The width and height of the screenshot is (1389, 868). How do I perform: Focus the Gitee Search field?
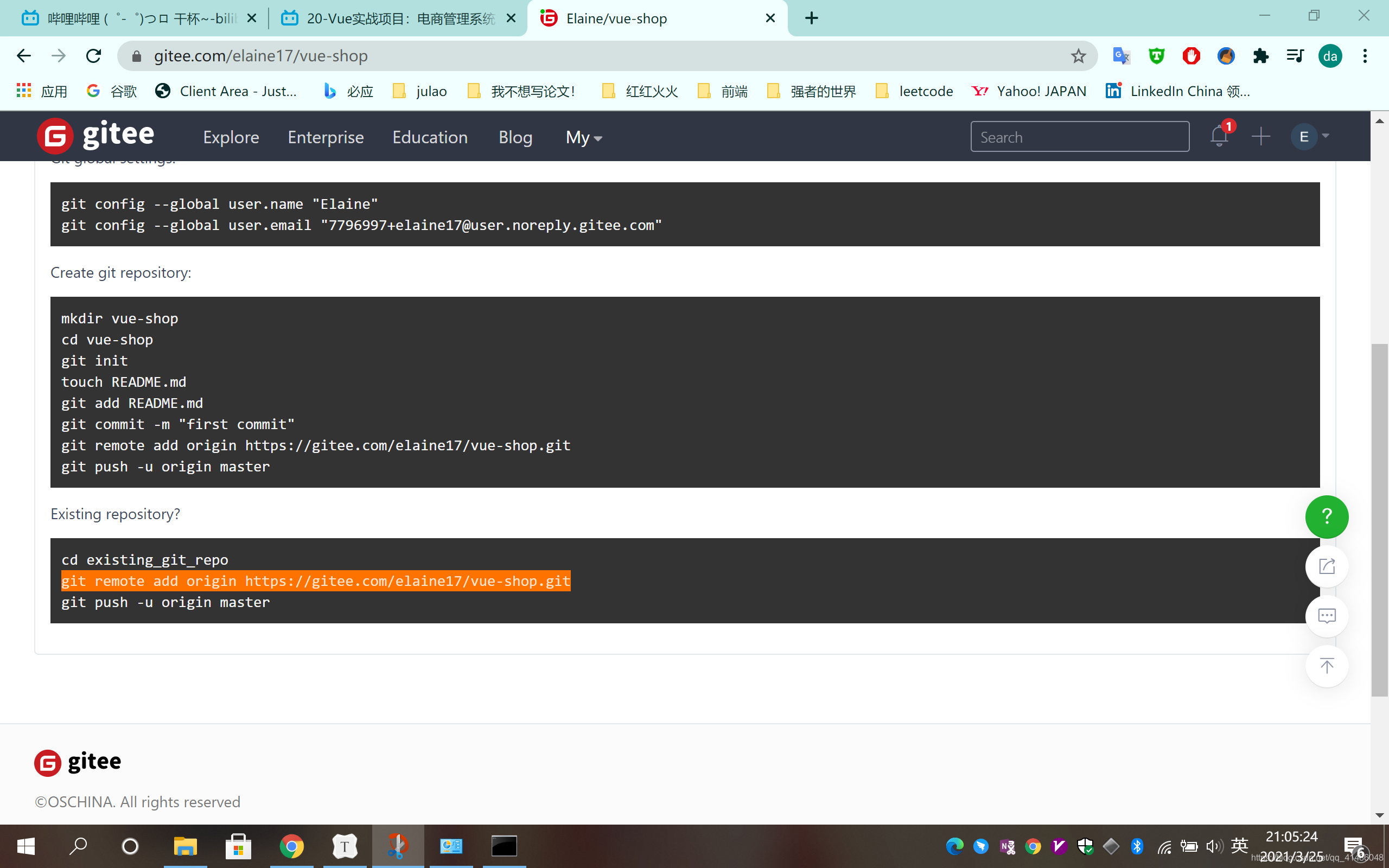click(1079, 137)
